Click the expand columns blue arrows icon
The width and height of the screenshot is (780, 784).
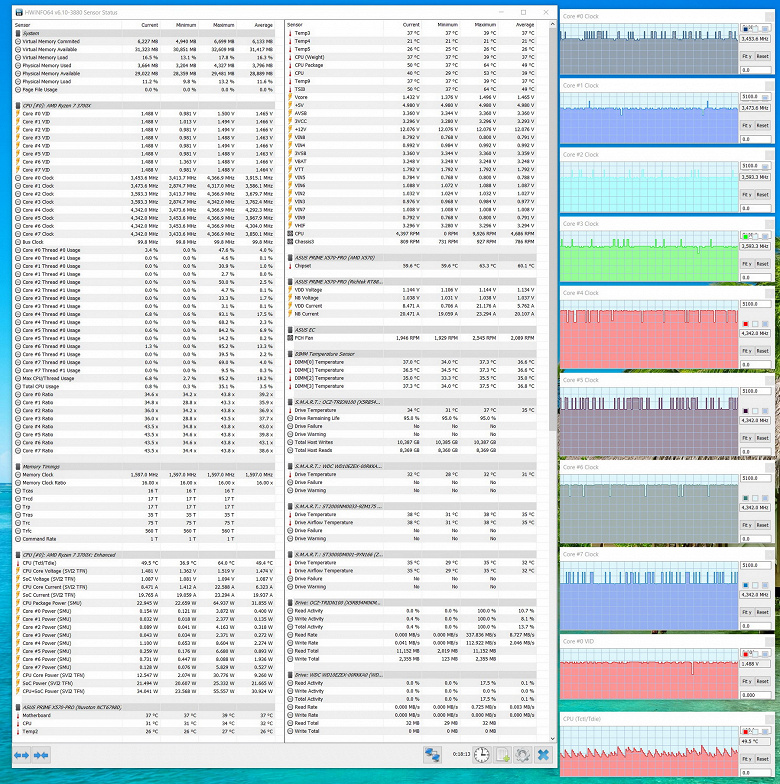tap(21, 755)
